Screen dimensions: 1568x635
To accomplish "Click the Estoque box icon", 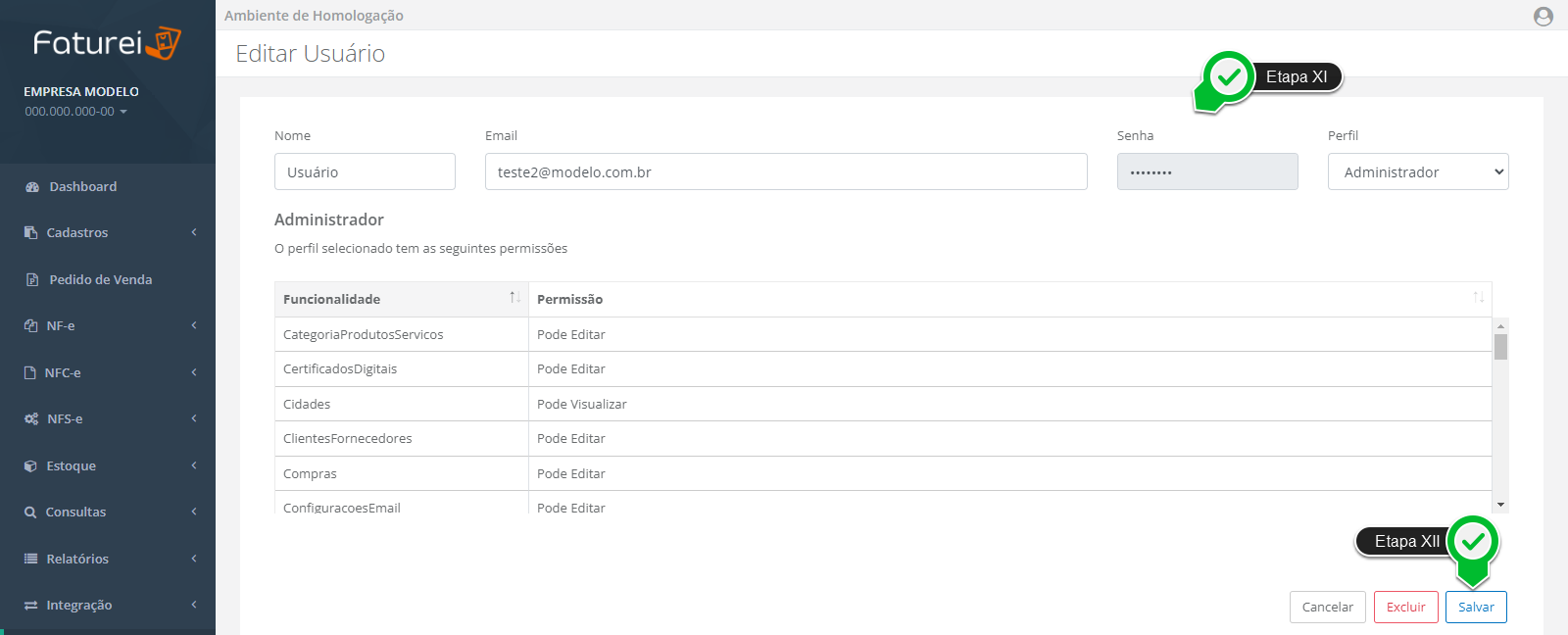I will tap(30, 466).
